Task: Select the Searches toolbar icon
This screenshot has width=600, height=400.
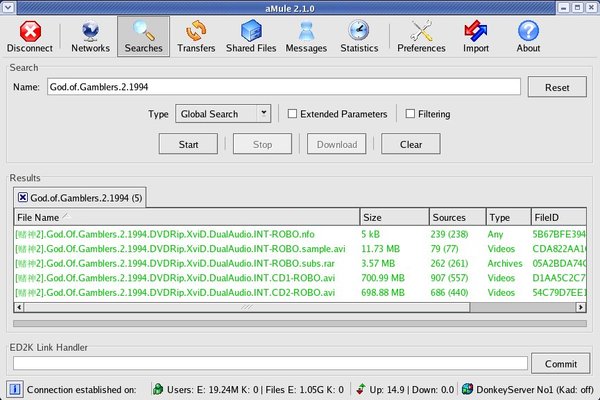Action: click(143, 37)
